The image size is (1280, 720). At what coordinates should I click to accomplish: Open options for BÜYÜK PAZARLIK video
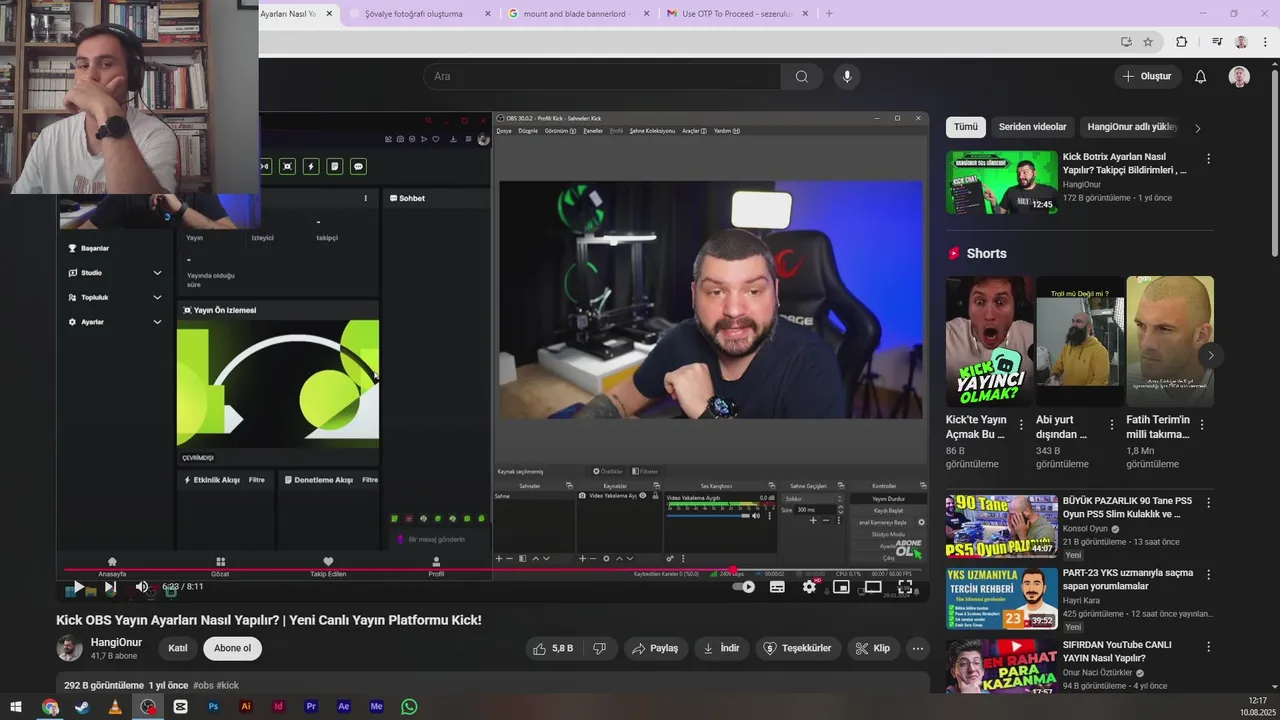(1208, 502)
